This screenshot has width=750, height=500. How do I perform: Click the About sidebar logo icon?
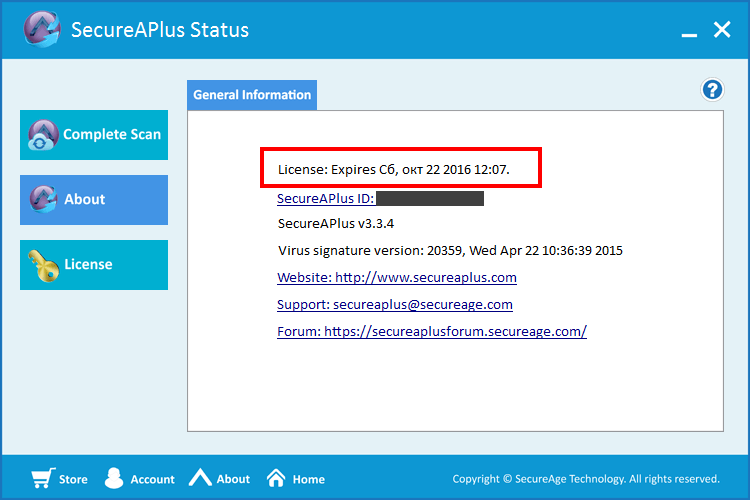pyautogui.click(x=43, y=199)
